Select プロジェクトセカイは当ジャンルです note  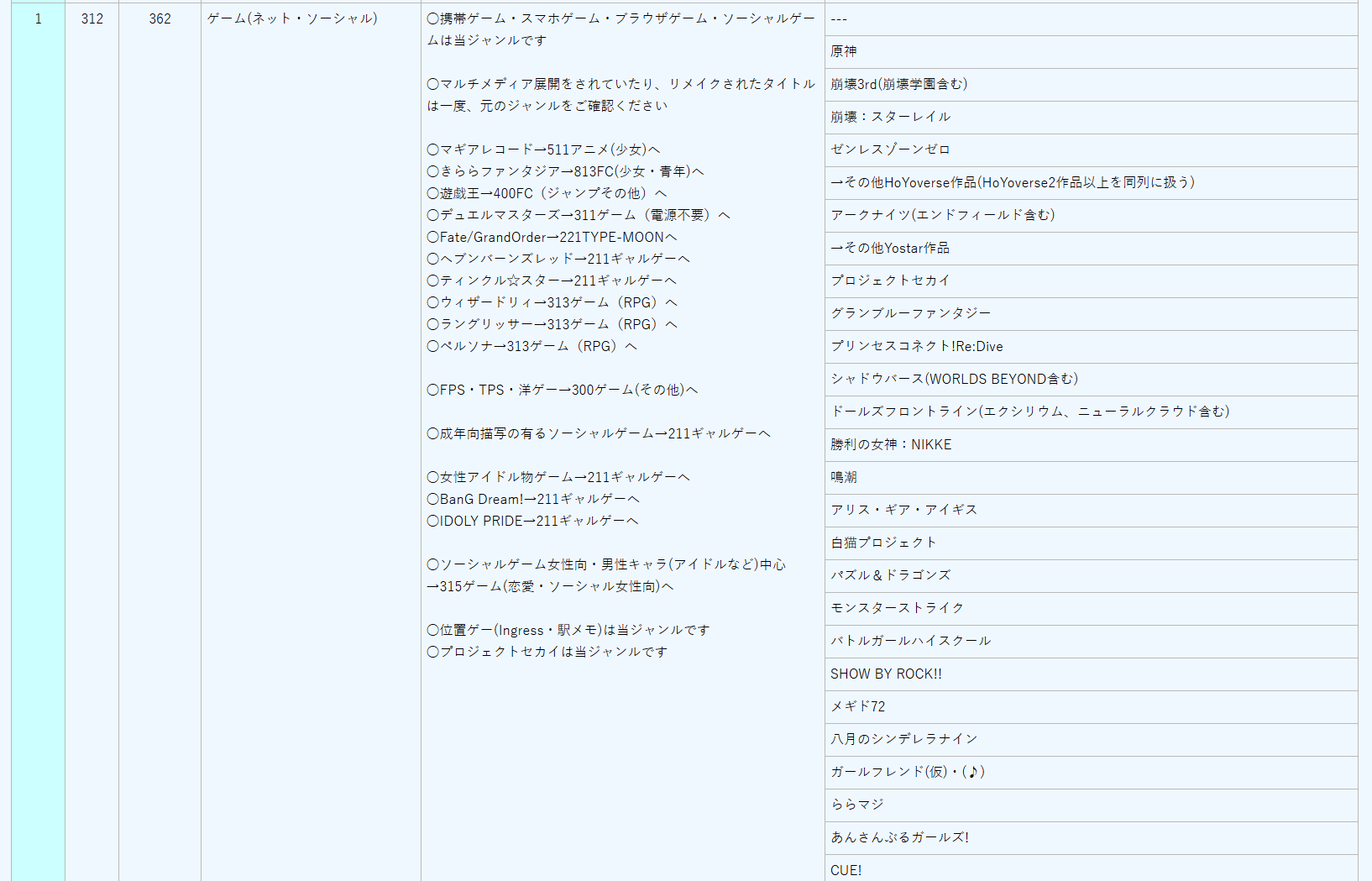pos(547,652)
